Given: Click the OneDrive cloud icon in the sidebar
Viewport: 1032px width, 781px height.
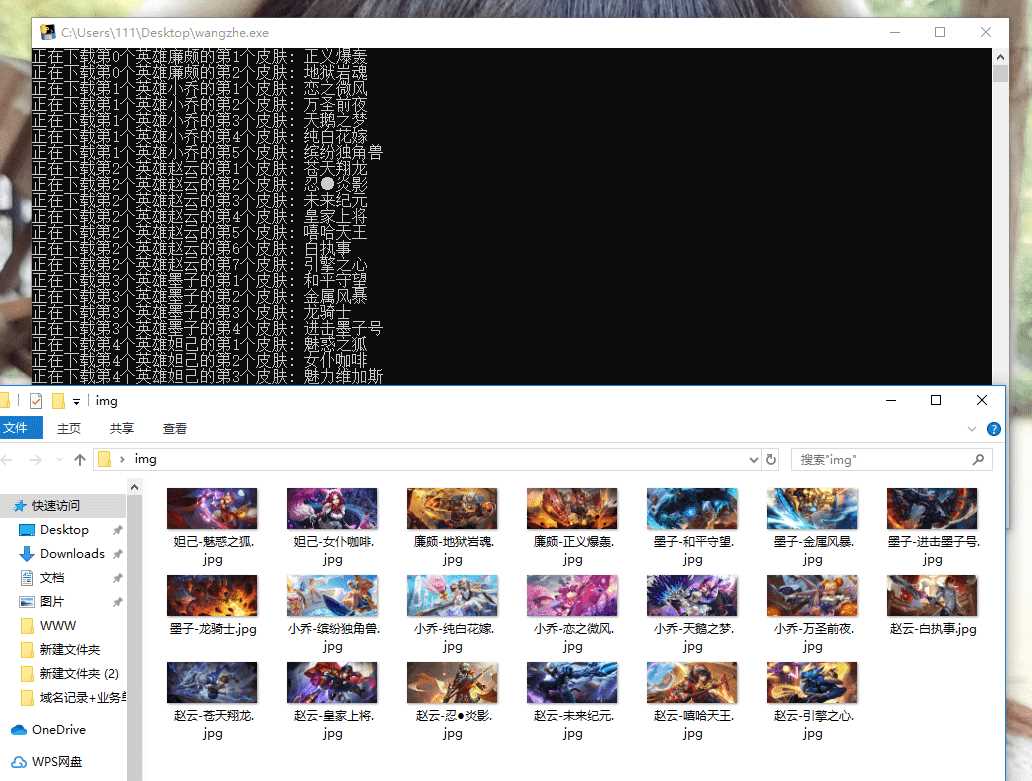Looking at the screenshot, I should click(x=20, y=730).
